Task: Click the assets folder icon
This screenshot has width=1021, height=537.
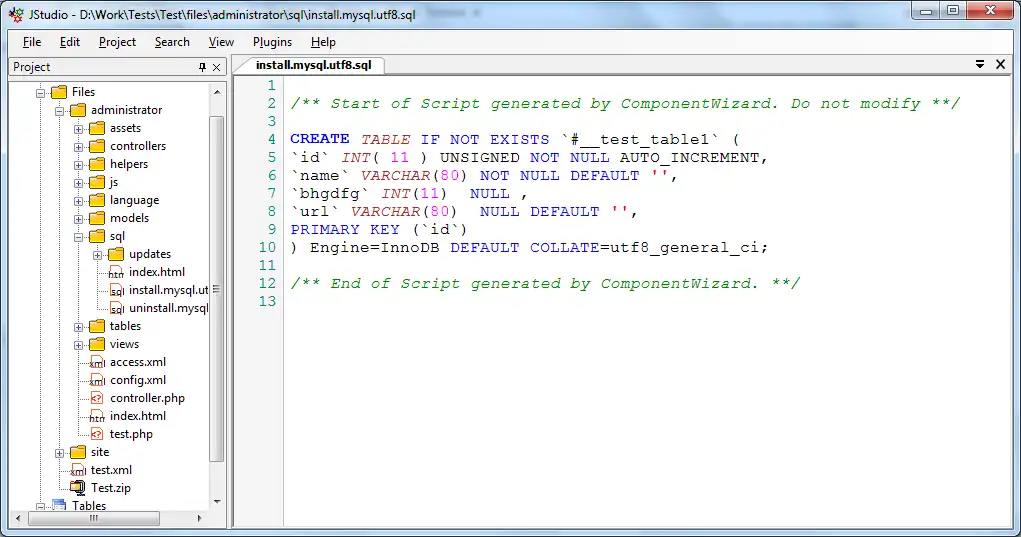Action: tap(97, 128)
